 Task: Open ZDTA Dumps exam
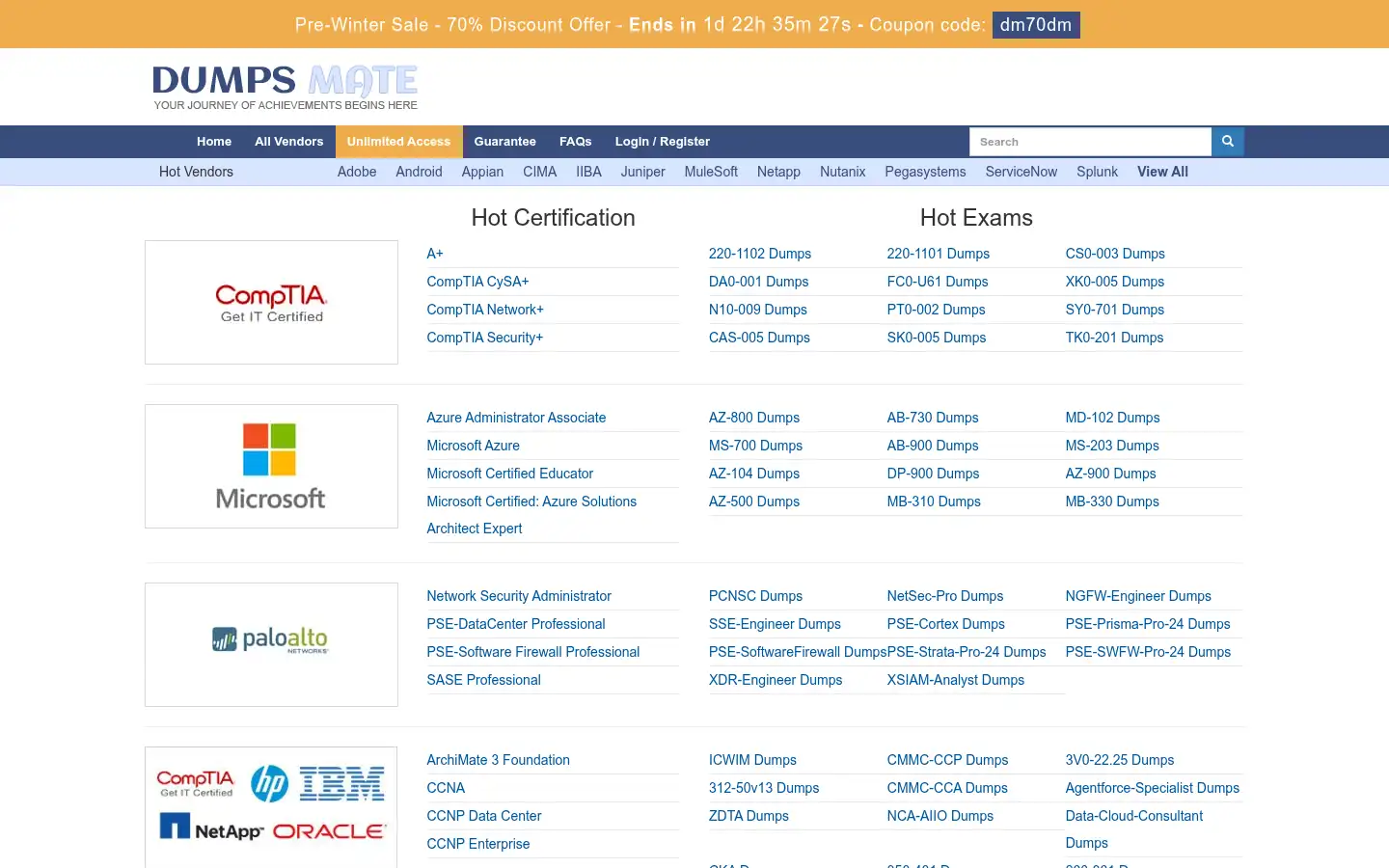[x=749, y=816]
